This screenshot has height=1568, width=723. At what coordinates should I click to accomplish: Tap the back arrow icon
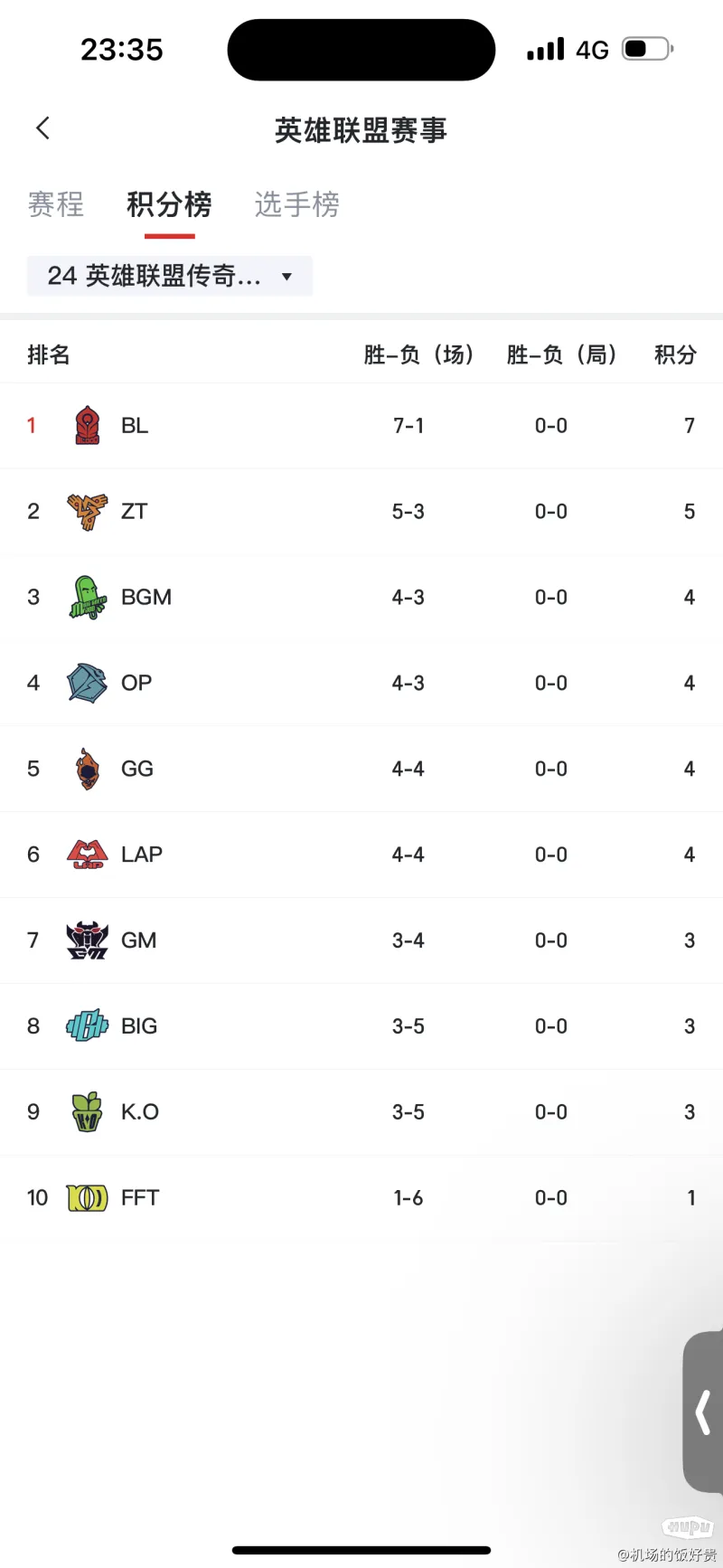(x=42, y=128)
